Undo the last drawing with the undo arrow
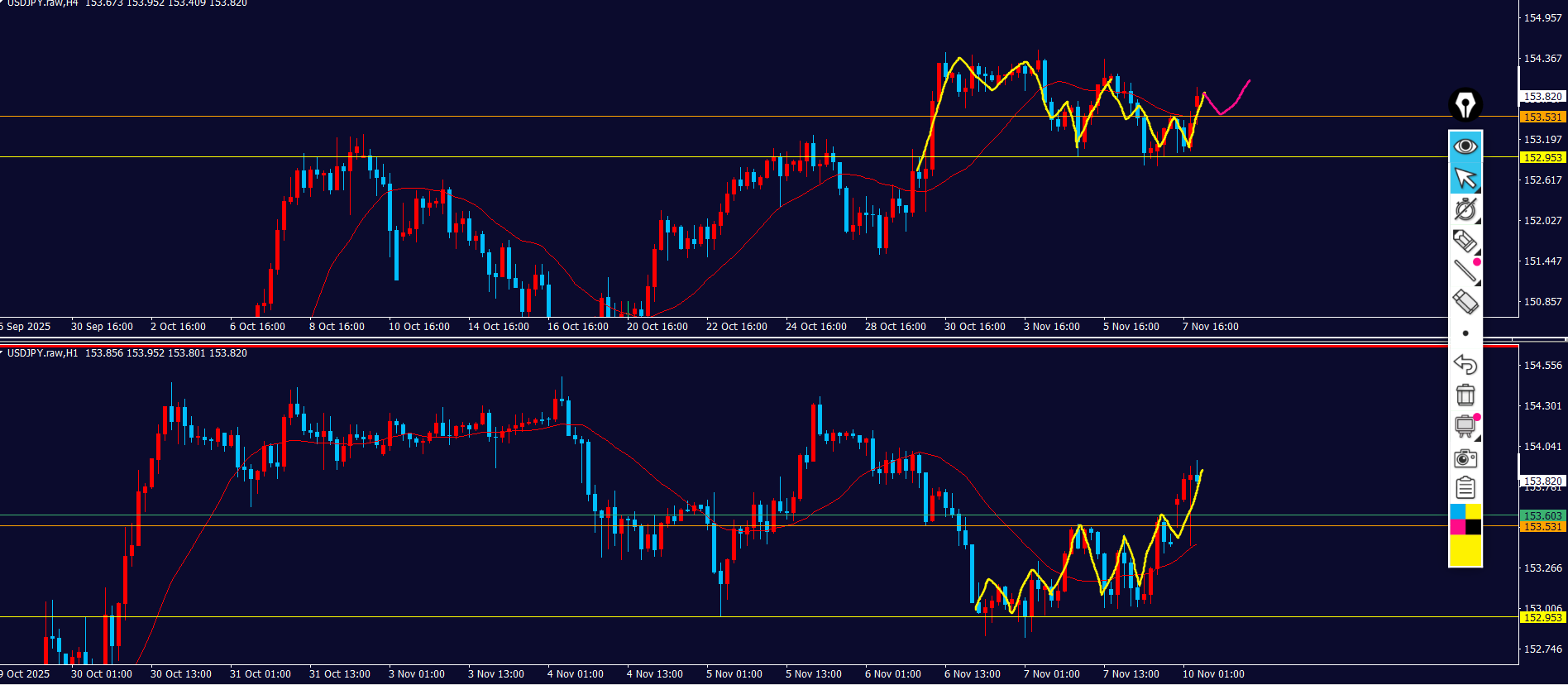 1465,364
